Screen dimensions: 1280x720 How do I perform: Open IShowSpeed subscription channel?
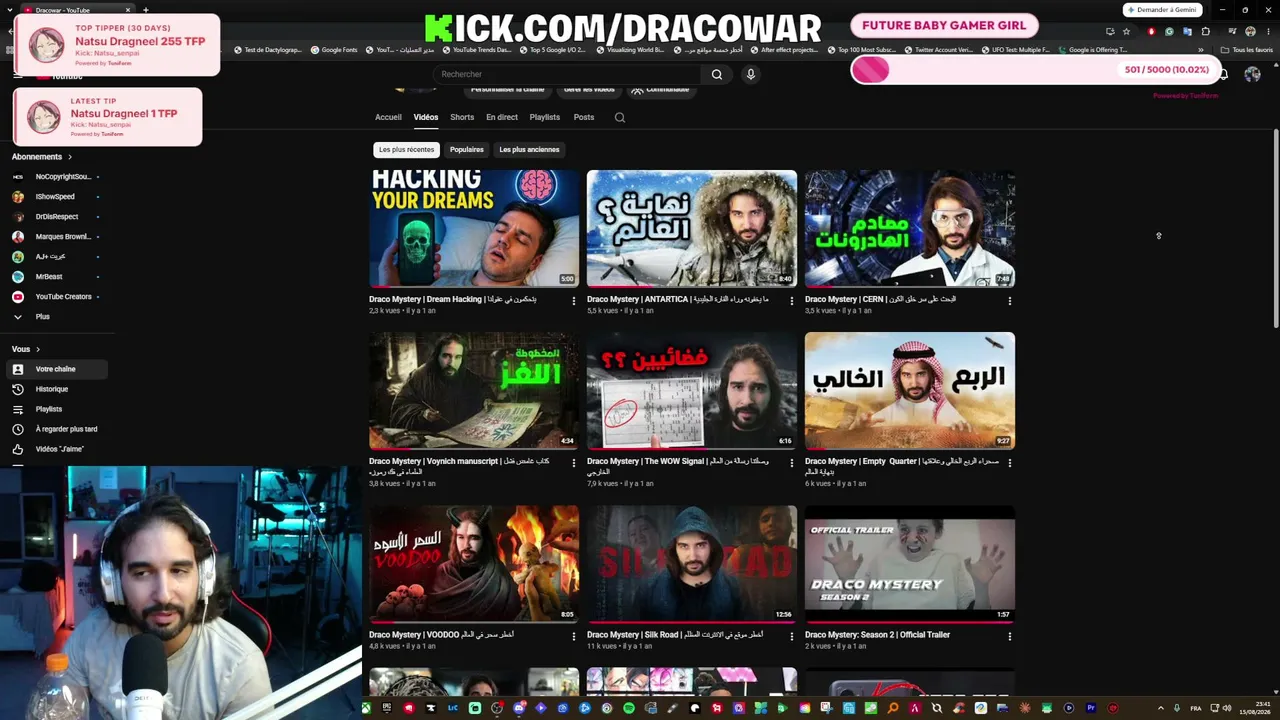[x=57, y=197]
